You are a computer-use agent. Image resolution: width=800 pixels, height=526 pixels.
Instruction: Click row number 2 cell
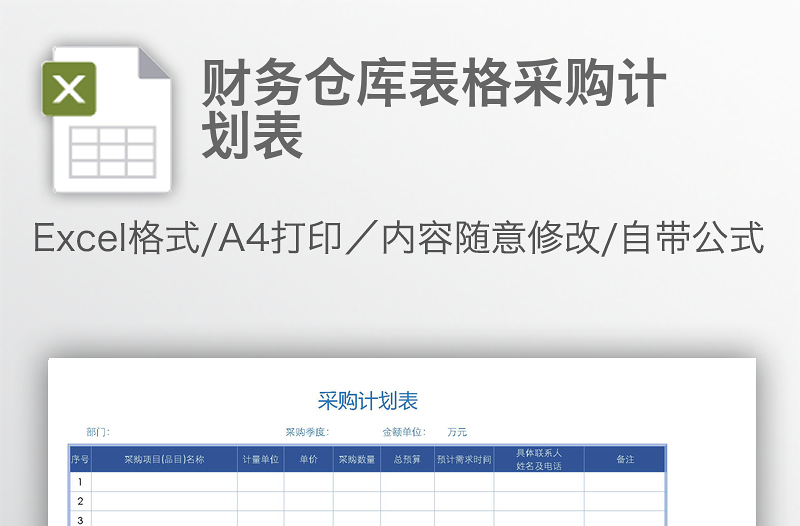click(x=80, y=501)
